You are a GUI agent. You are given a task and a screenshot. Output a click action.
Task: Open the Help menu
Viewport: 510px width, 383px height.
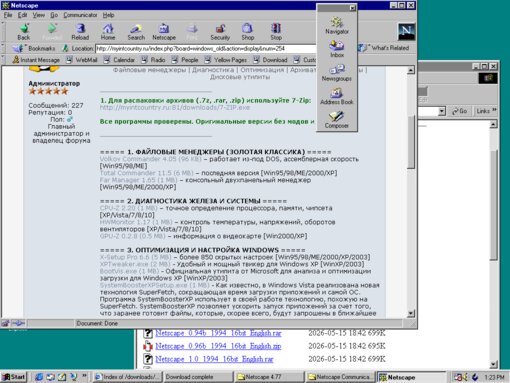[108, 15]
